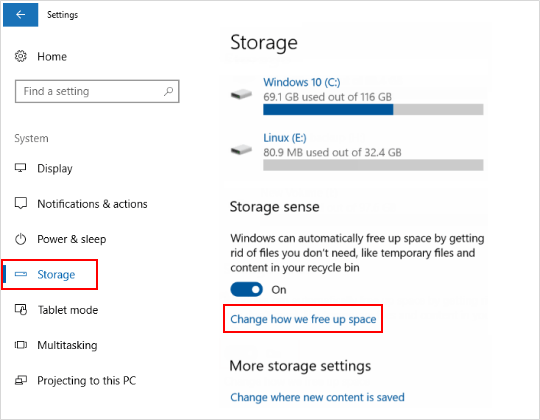Click the Projecting to this PC icon
The image size is (540, 420).
21,380
